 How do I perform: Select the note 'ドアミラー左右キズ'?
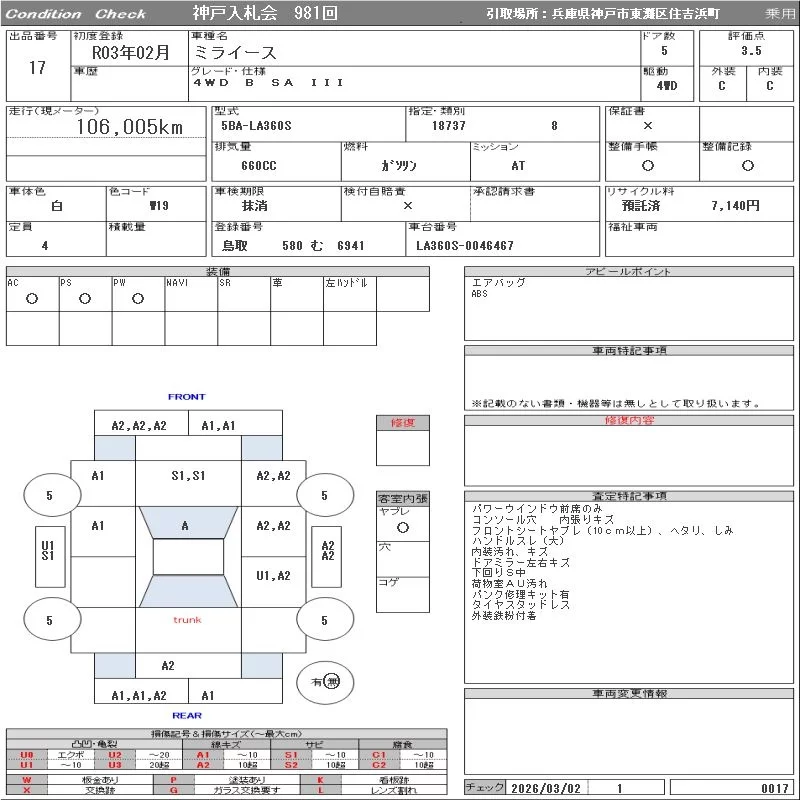click(520, 562)
